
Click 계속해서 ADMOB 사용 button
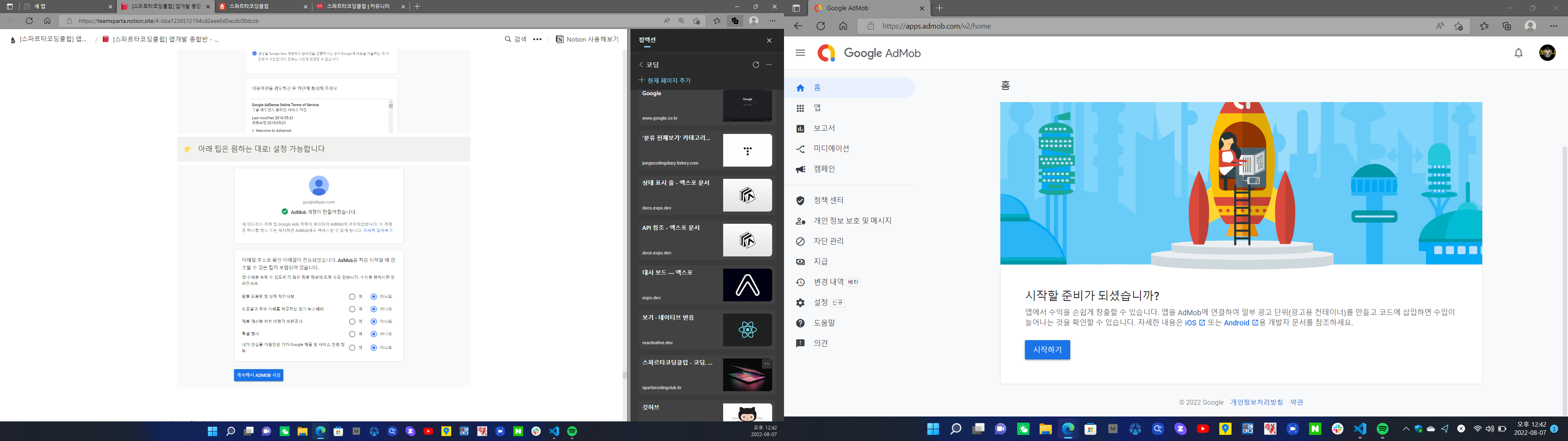click(x=259, y=375)
